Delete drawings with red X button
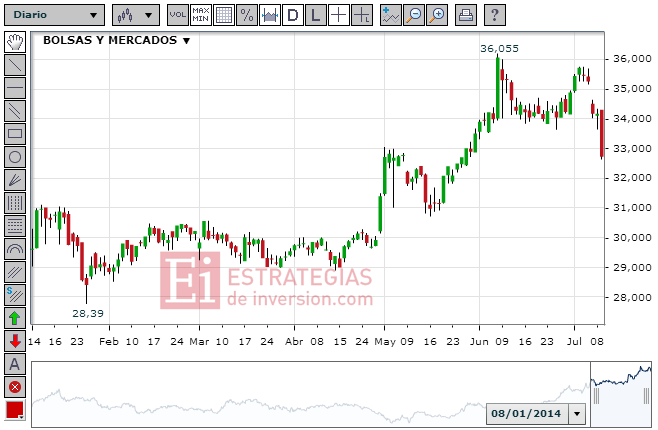This screenshot has width=658, height=430. (15, 387)
